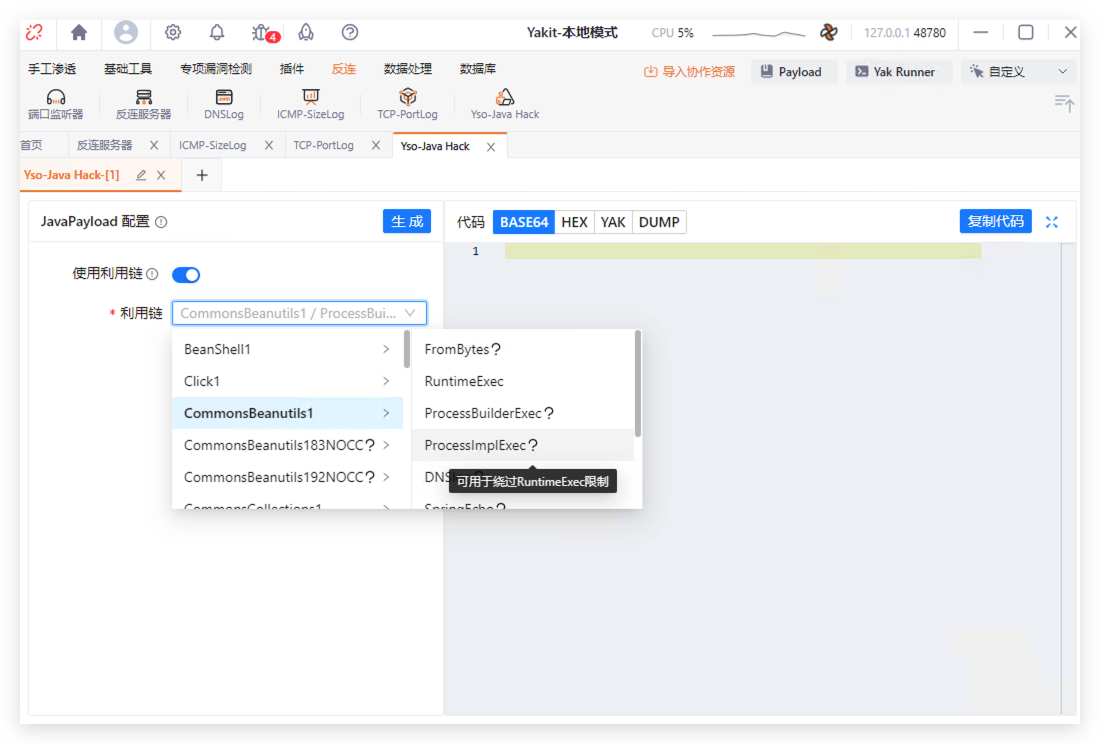Switch to the ICMP-SizeLog tab
The height and width of the screenshot is (744, 1100).
point(213,145)
